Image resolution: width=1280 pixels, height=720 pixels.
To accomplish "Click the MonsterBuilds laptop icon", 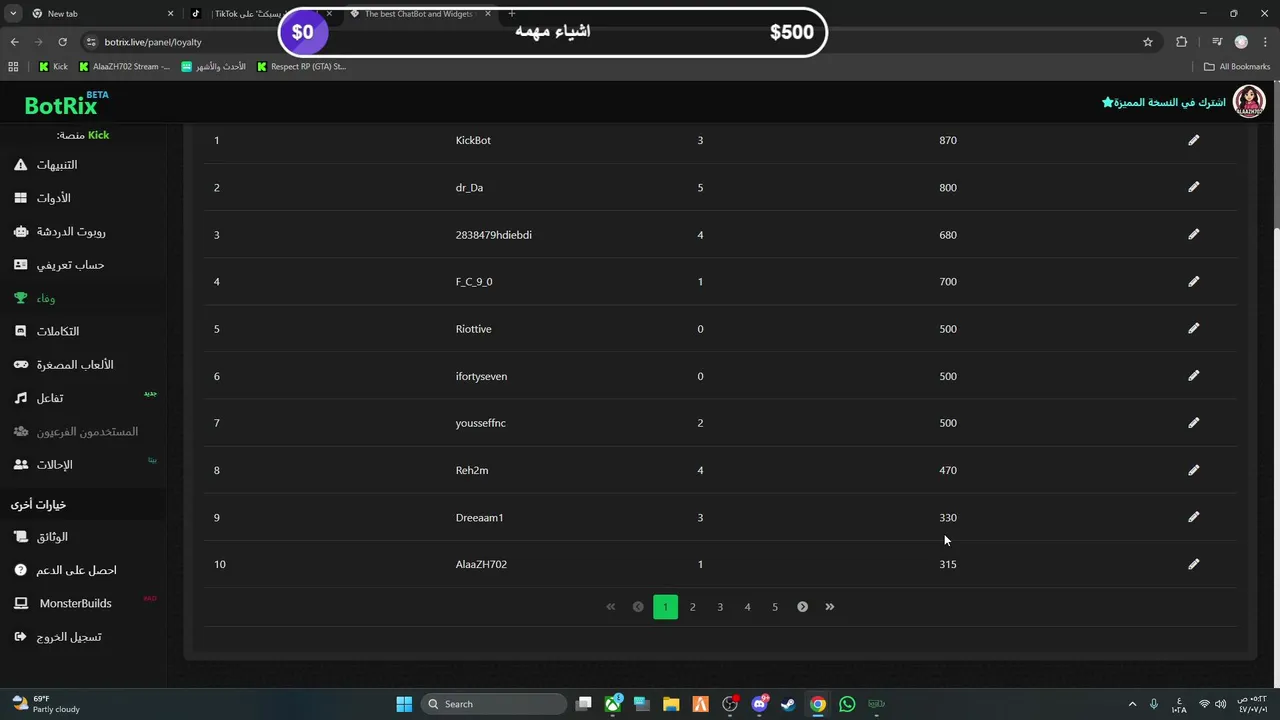I will (21, 603).
